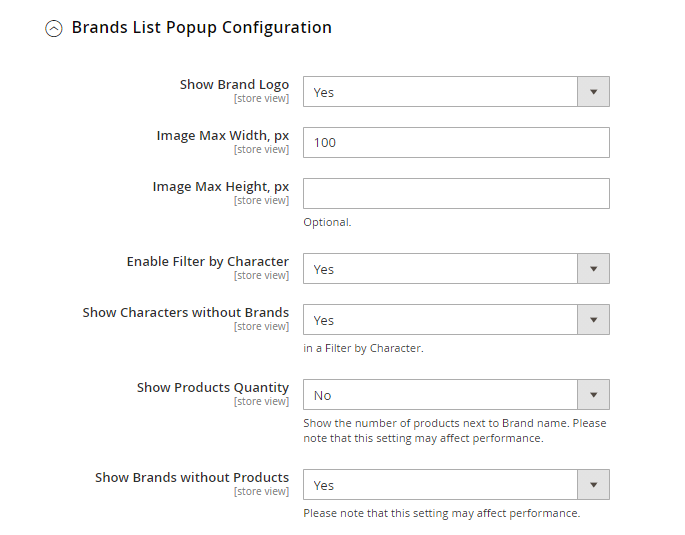This screenshot has height=535, width=685.
Task: Click the empty Image Max Height field
Action: pyautogui.click(x=456, y=194)
